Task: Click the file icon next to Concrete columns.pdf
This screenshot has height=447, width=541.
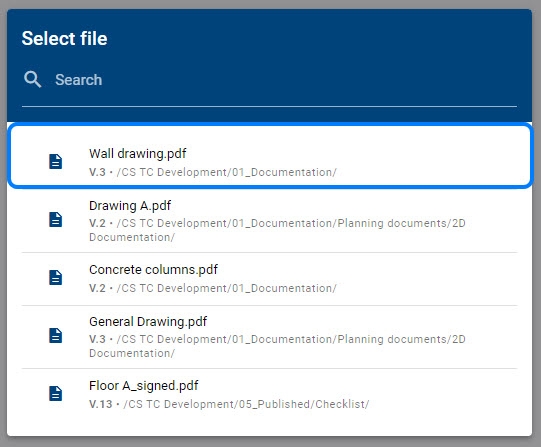Action: (x=56, y=277)
